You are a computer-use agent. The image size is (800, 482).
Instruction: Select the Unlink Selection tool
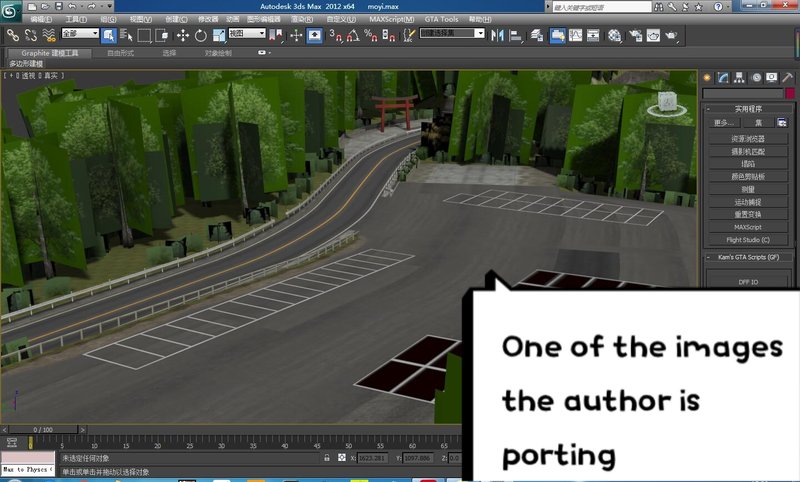tap(31, 35)
